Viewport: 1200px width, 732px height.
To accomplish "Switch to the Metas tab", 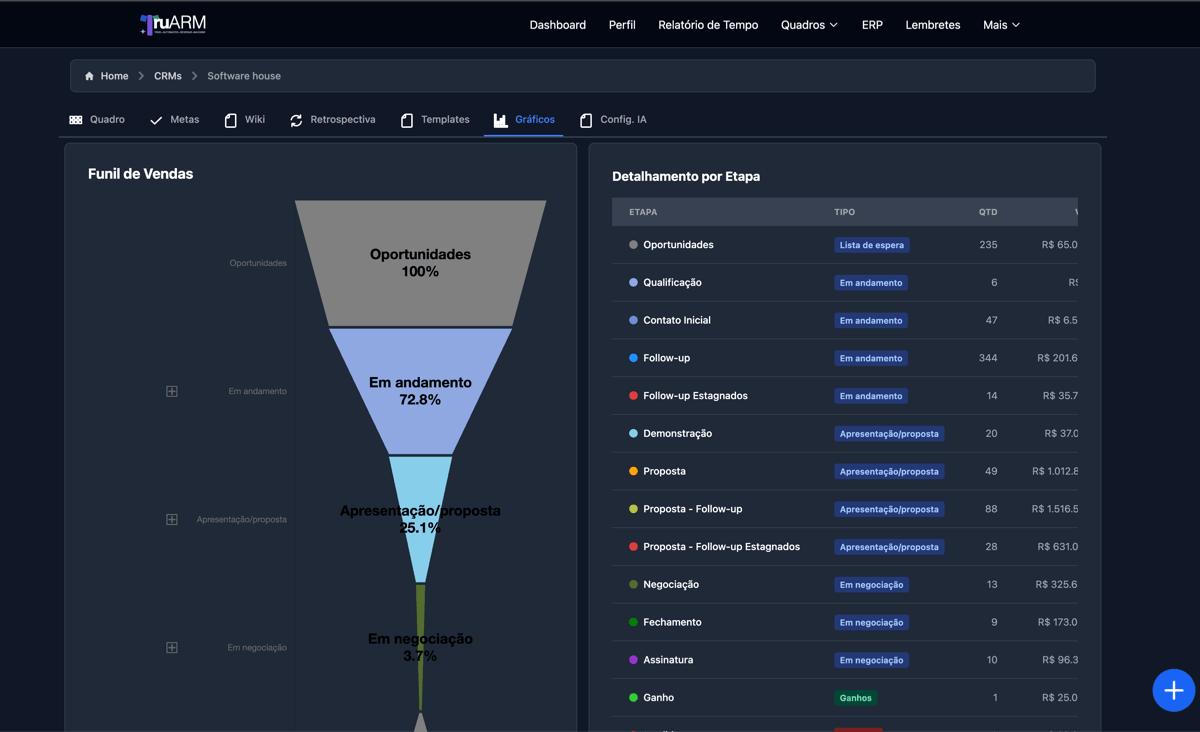I will (174, 120).
